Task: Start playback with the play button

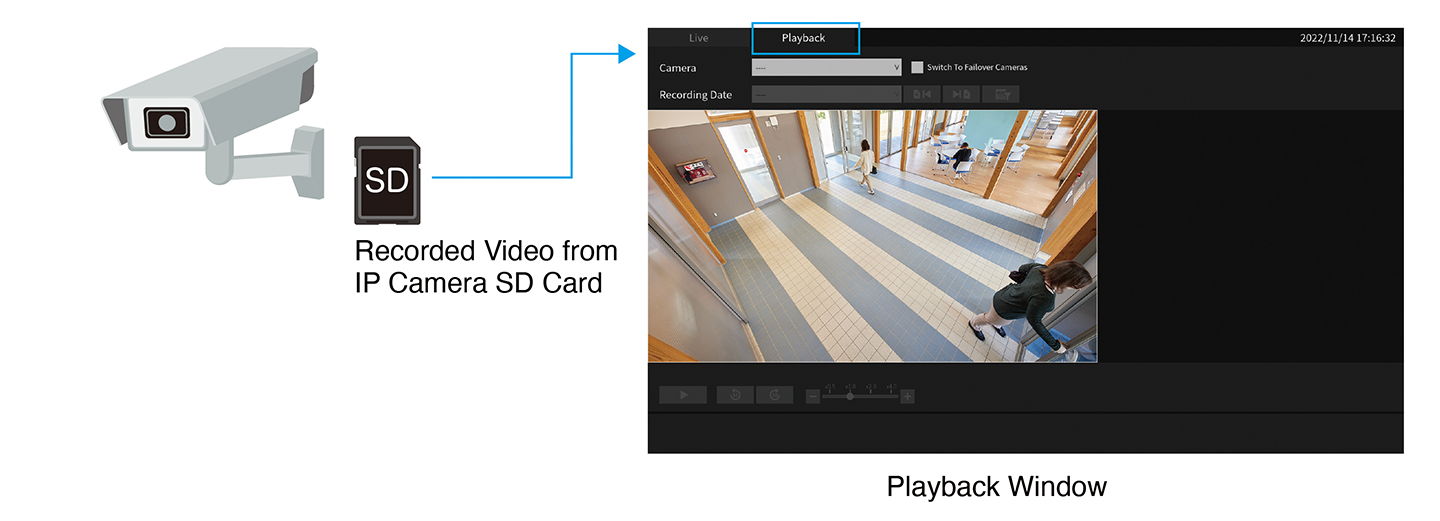Action: (x=683, y=395)
